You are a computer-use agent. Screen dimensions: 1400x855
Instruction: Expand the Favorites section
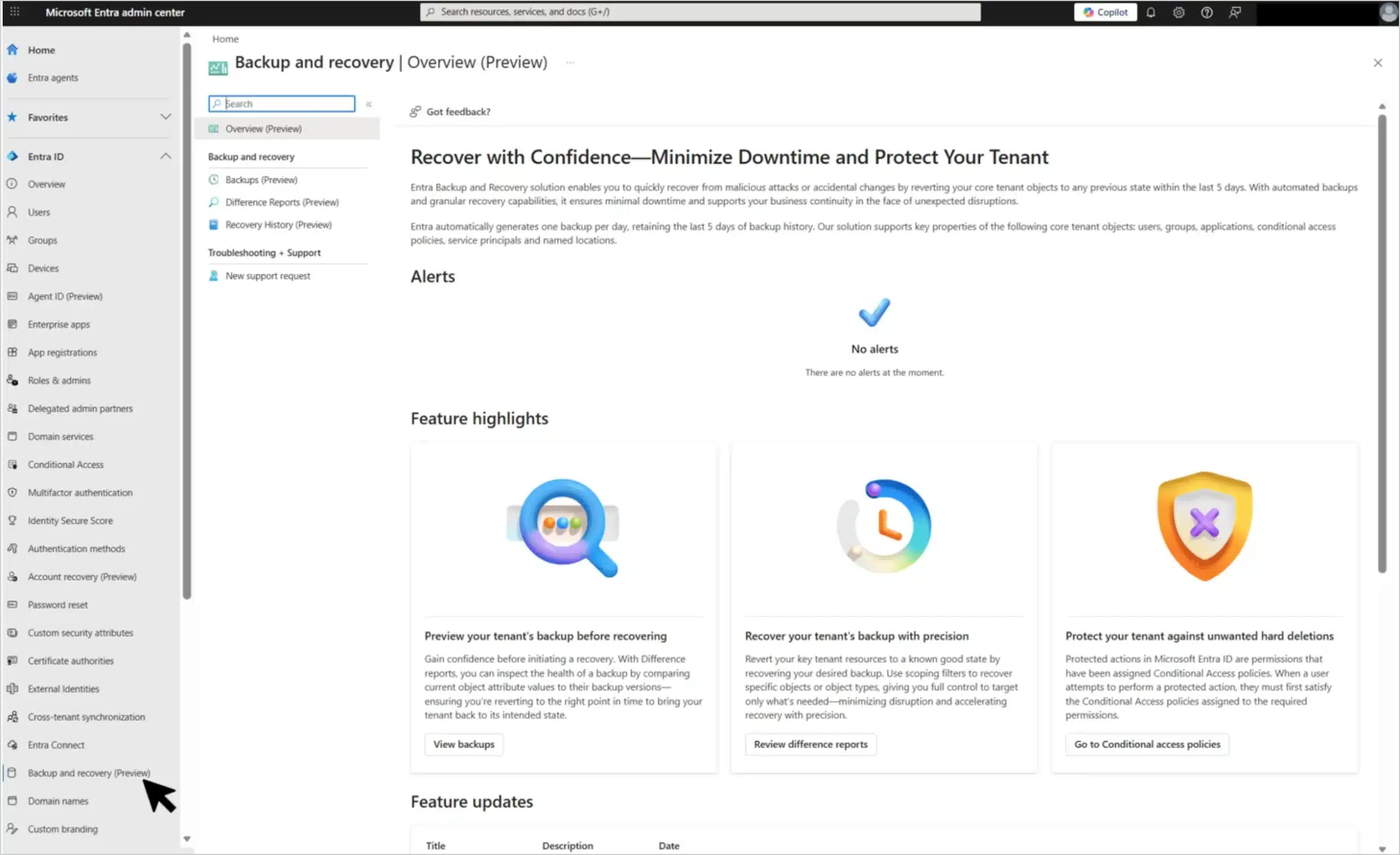(x=165, y=117)
